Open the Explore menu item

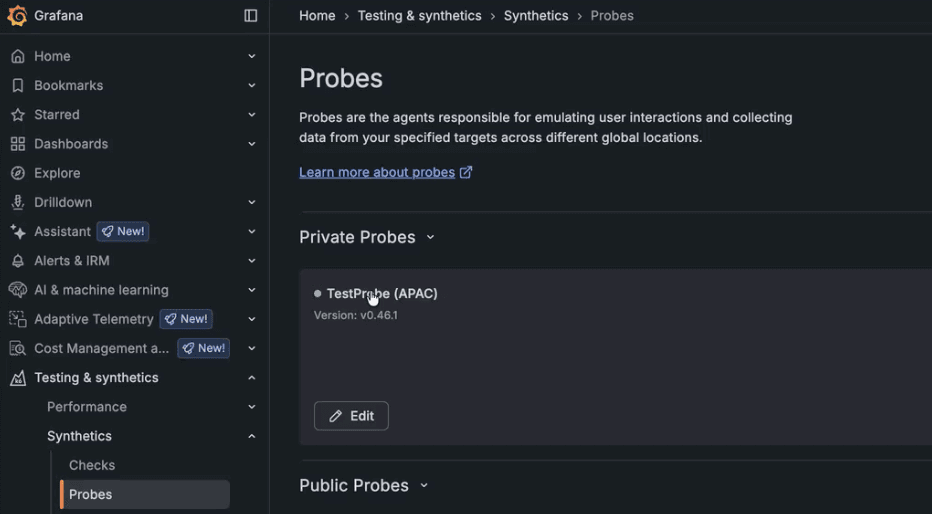(x=57, y=173)
